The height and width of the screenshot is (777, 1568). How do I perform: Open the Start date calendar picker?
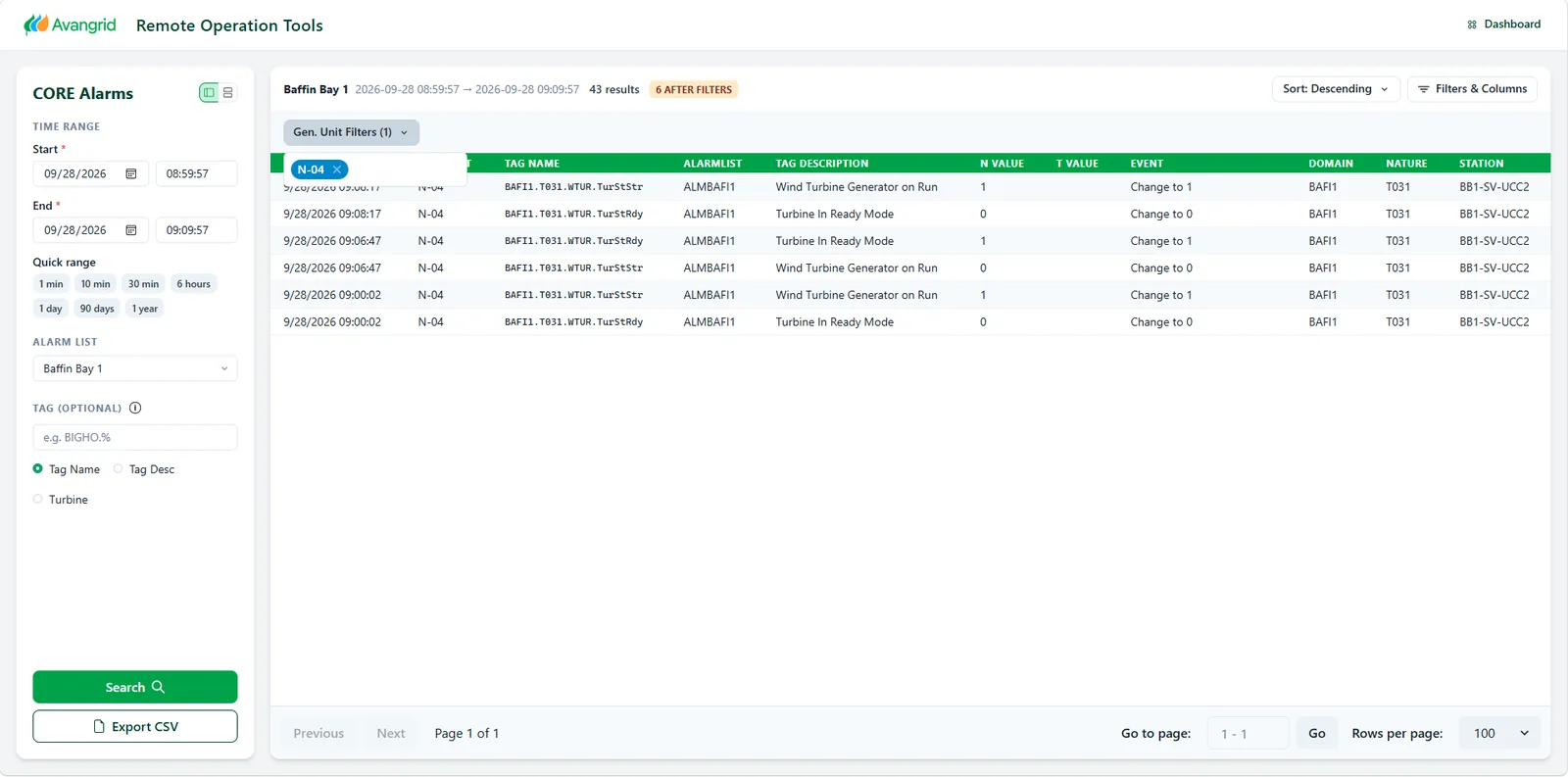click(131, 174)
